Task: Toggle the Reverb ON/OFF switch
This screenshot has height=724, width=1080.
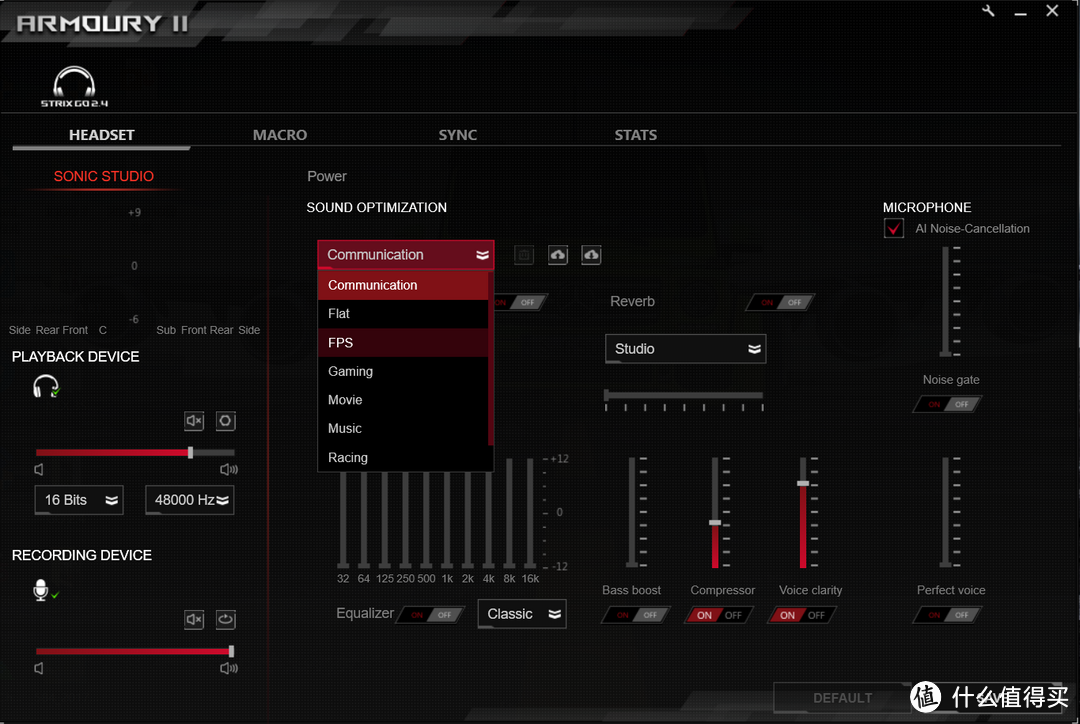Action: pyautogui.click(x=781, y=302)
